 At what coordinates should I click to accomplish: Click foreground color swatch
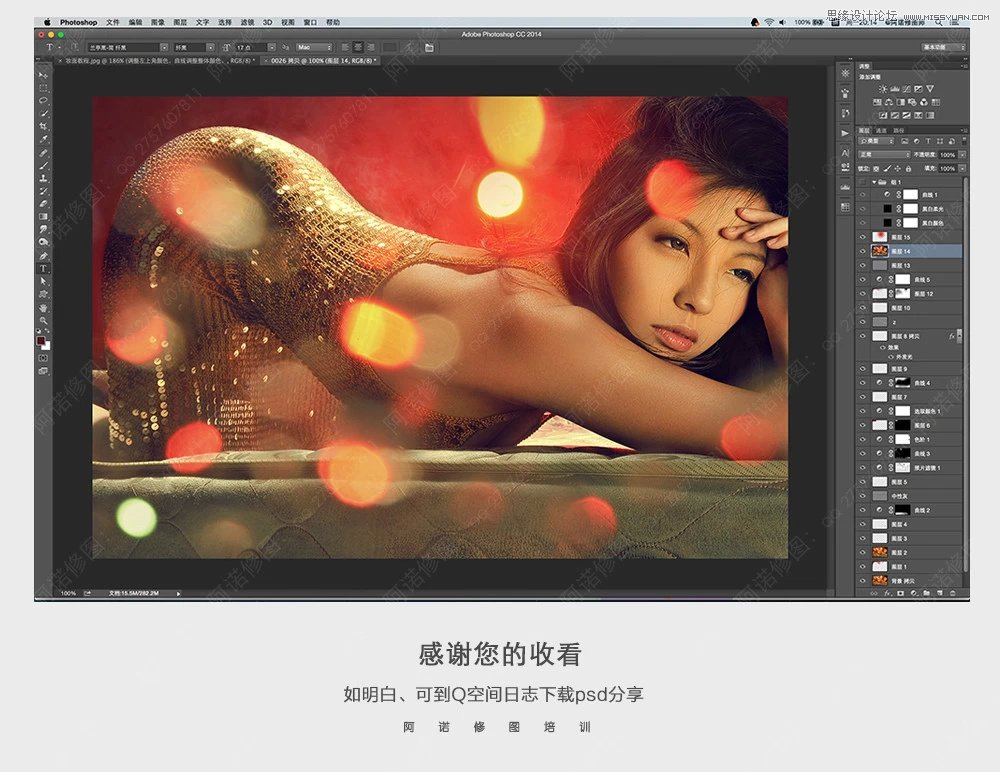41,342
